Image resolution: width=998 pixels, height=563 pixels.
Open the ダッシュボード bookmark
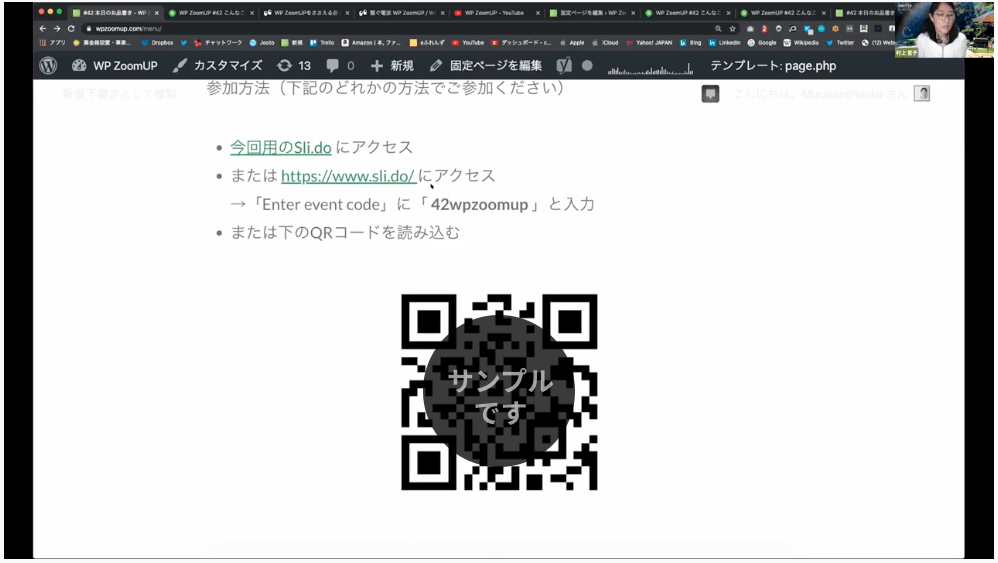(521, 43)
